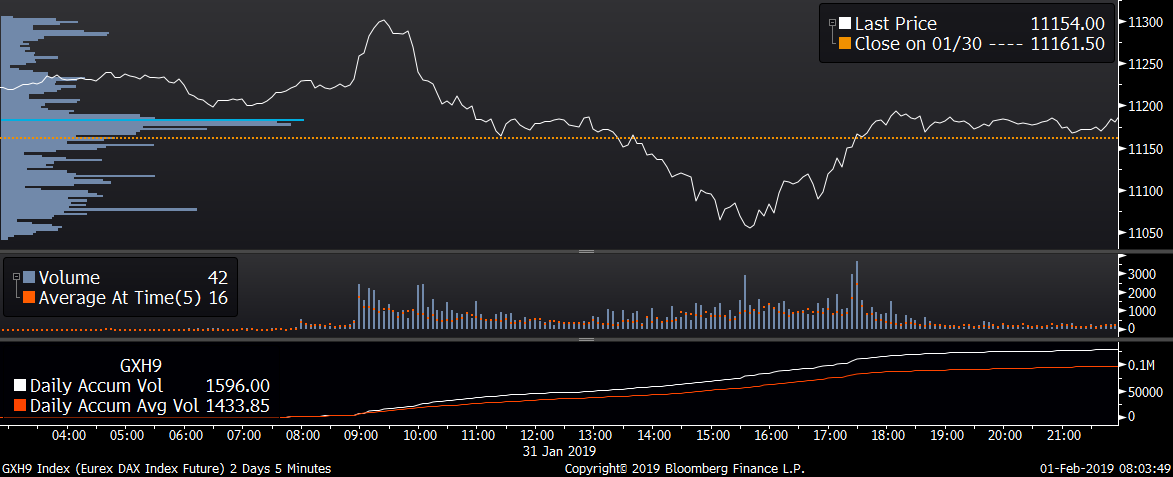Select the Average At Time(5) label

point(120,298)
